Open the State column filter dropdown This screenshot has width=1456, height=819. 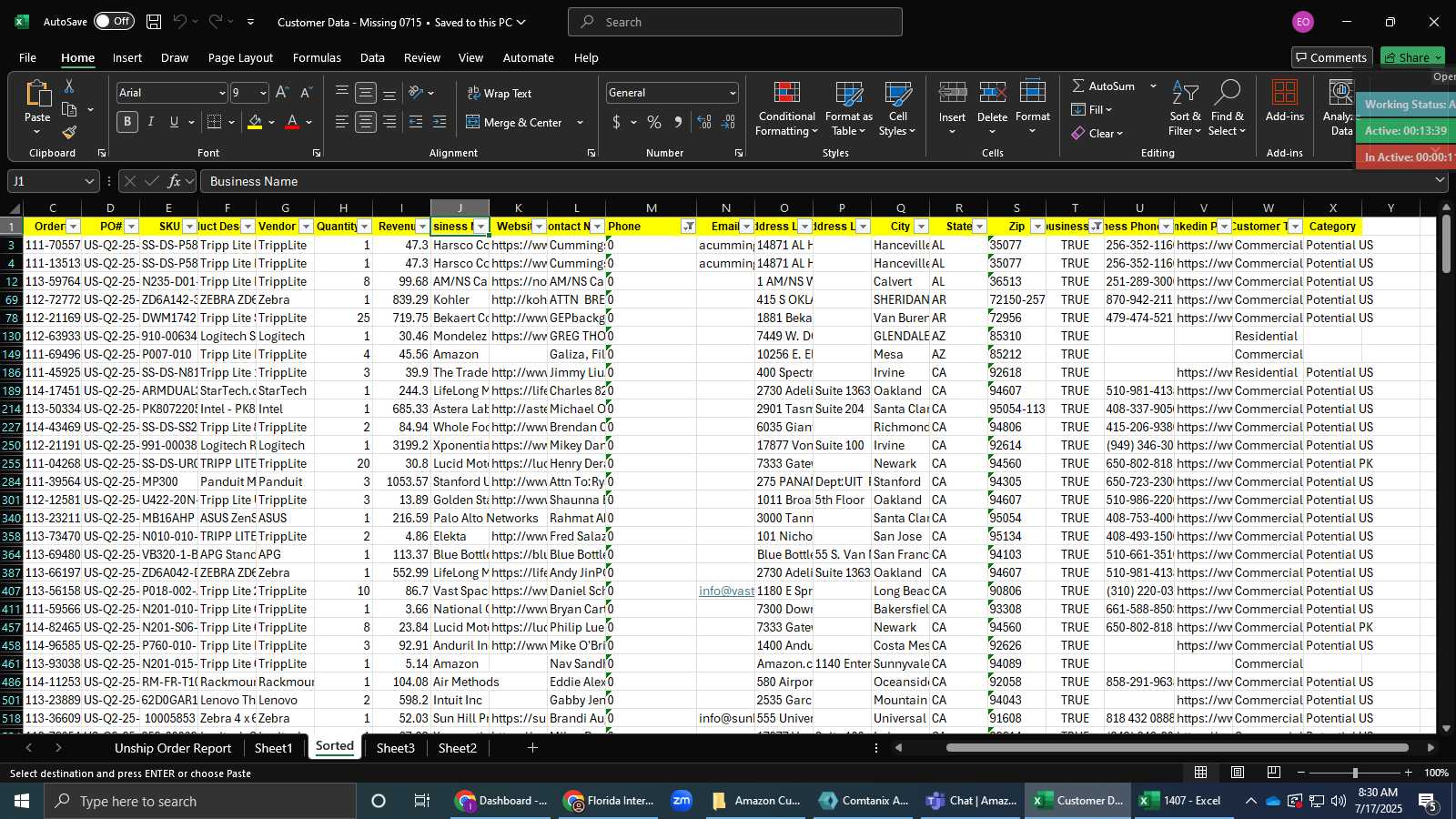click(979, 227)
